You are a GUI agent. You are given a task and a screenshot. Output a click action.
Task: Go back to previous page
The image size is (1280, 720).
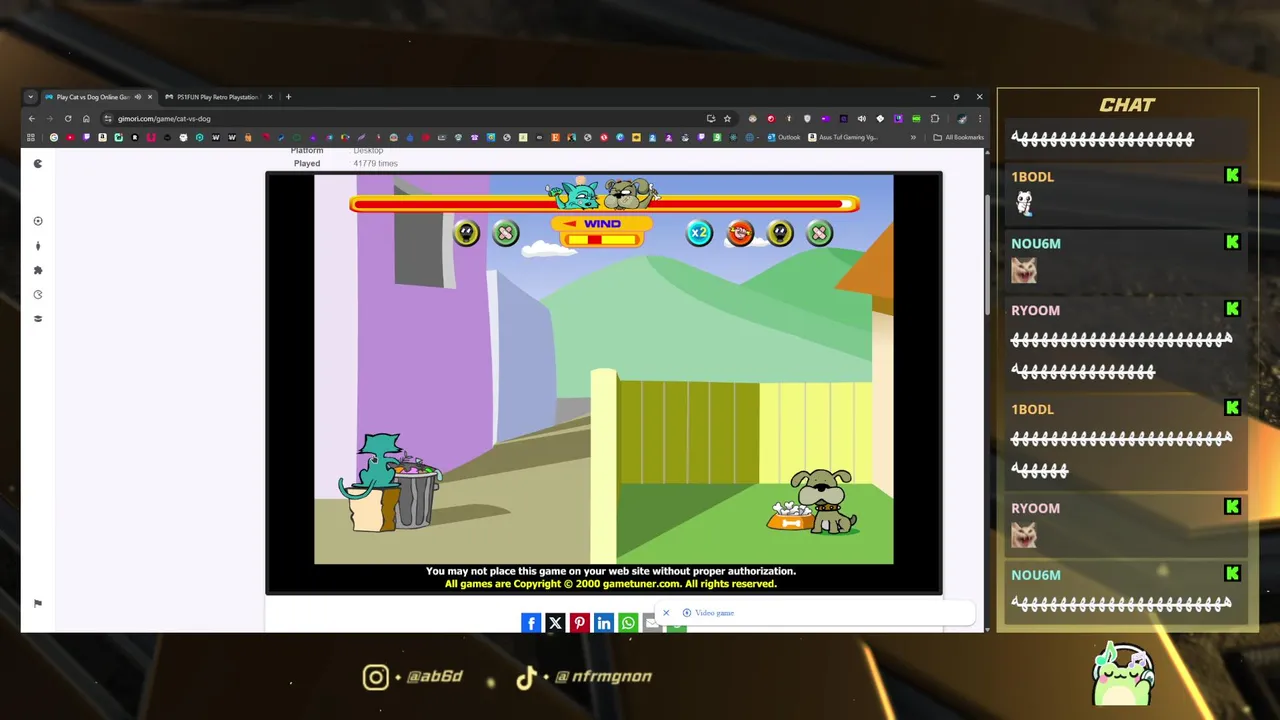point(31,118)
